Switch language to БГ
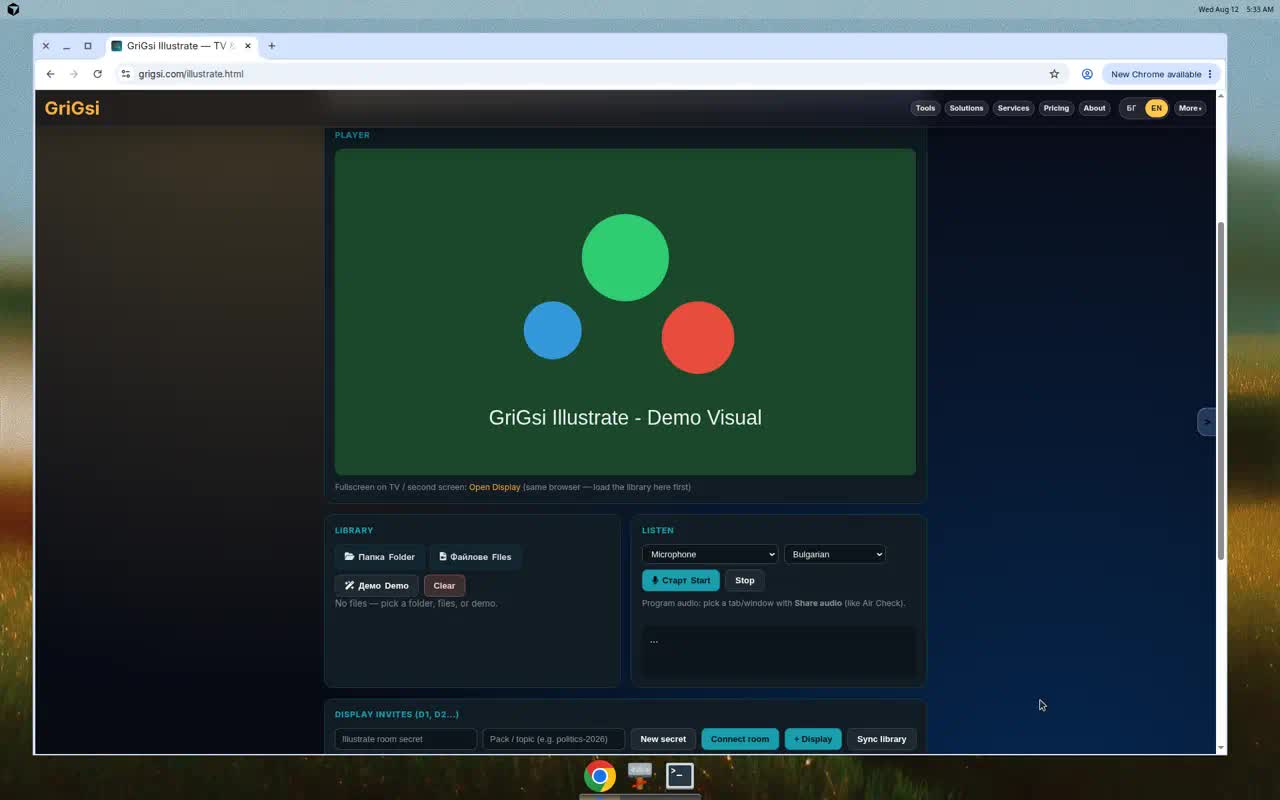This screenshot has width=1280, height=800. pyautogui.click(x=1131, y=108)
